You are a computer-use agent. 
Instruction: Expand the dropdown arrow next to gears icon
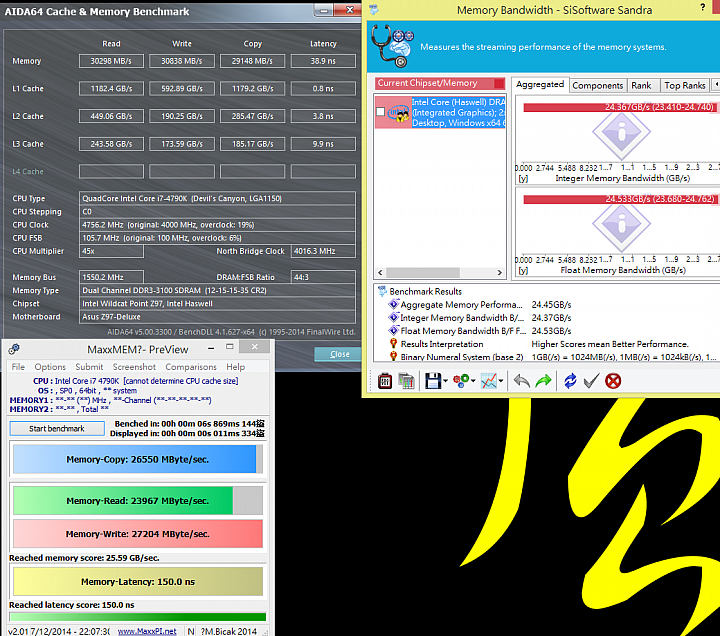click(473, 381)
